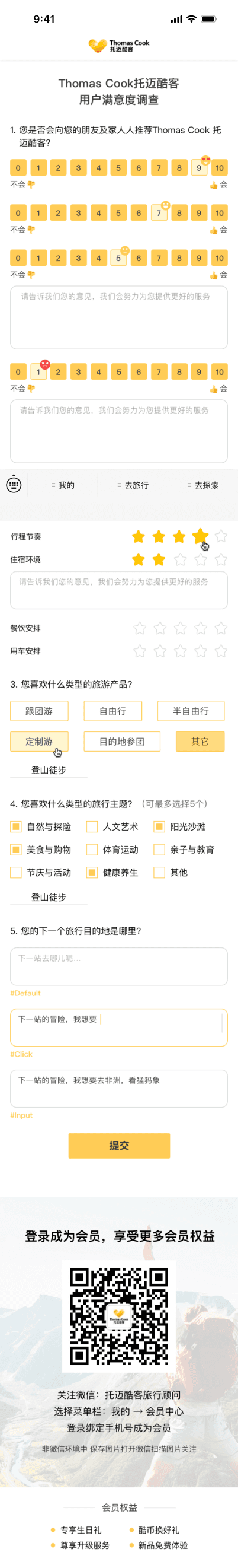Select the fifth star for 行程节奏
Viewport: 238px width, 1568px height.
point(221,536)
